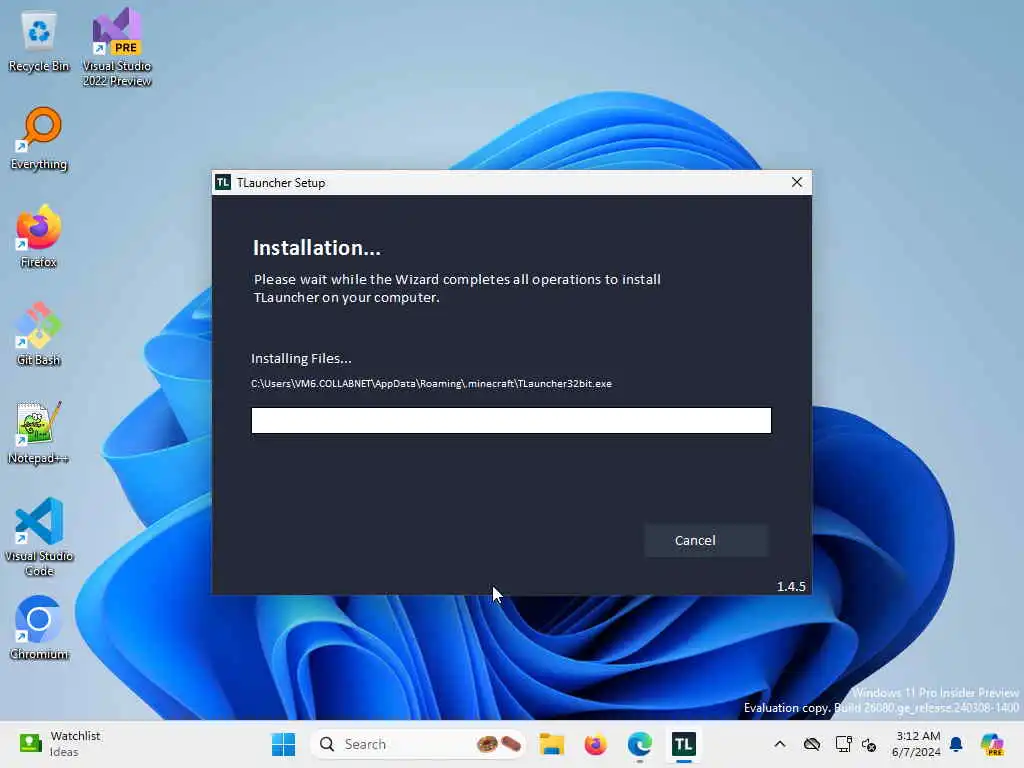
Task: Click the taskbar Search box
Action: [x=418, y=744]
